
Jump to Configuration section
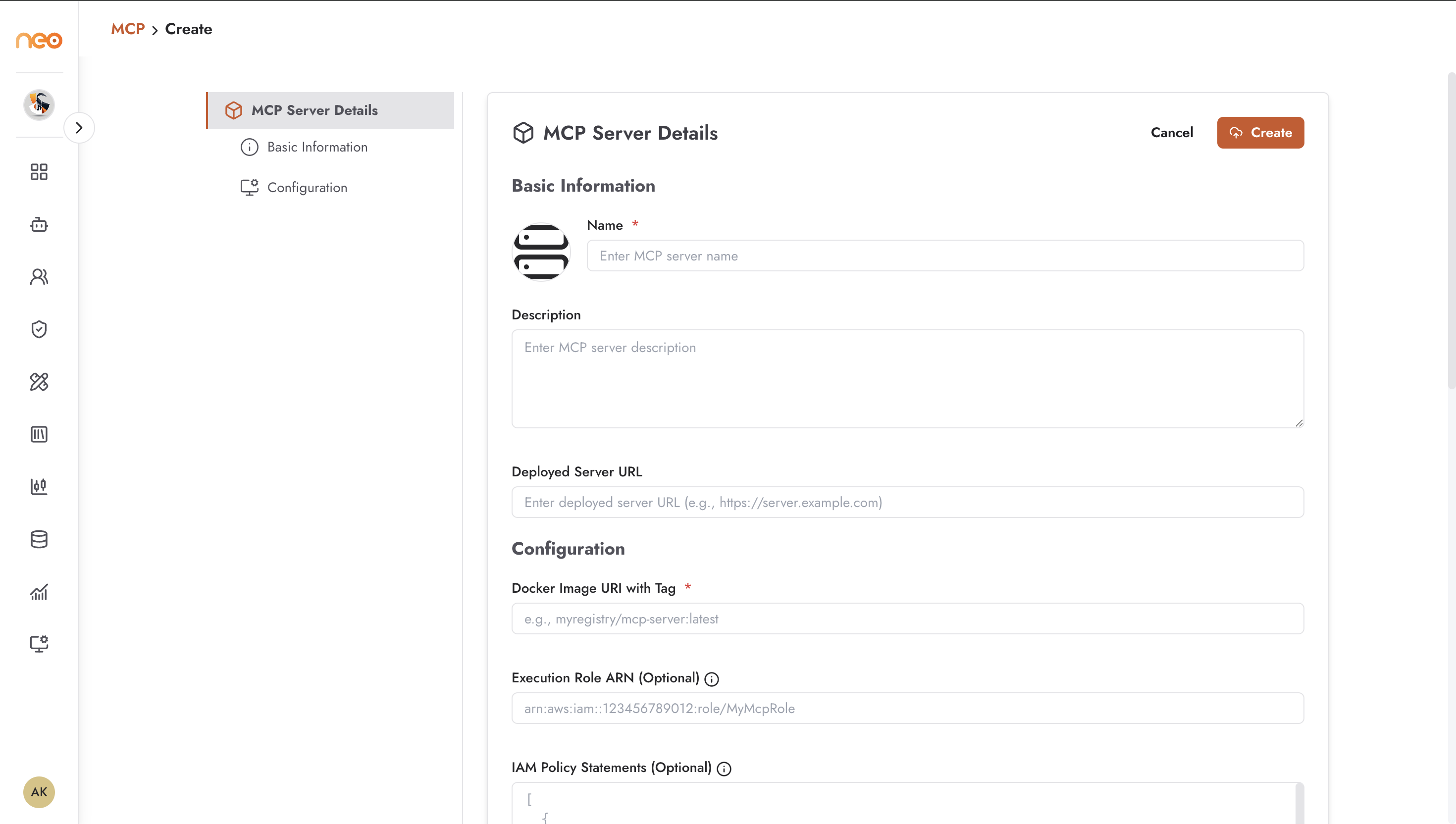(307, 187)
